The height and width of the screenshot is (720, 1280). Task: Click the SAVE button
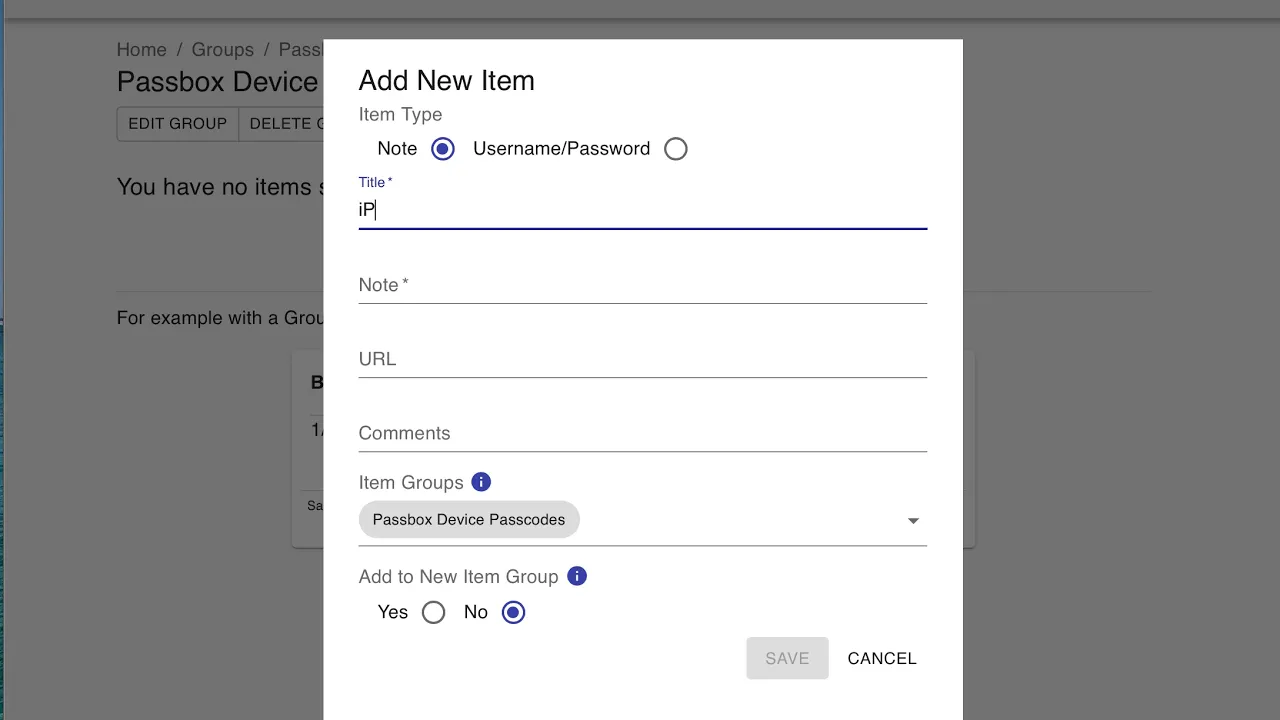pyautogui.click(x=787, y=658)
